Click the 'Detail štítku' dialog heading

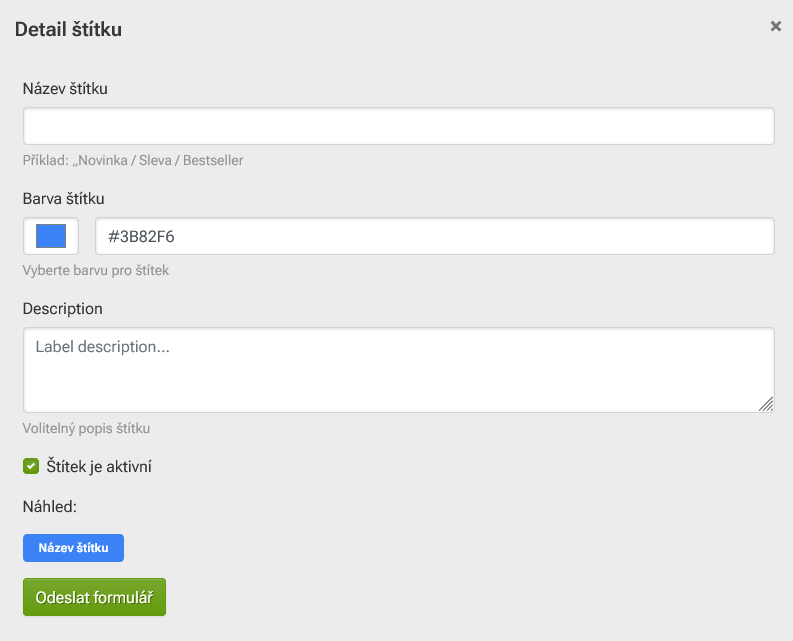[x=68, y=29]
